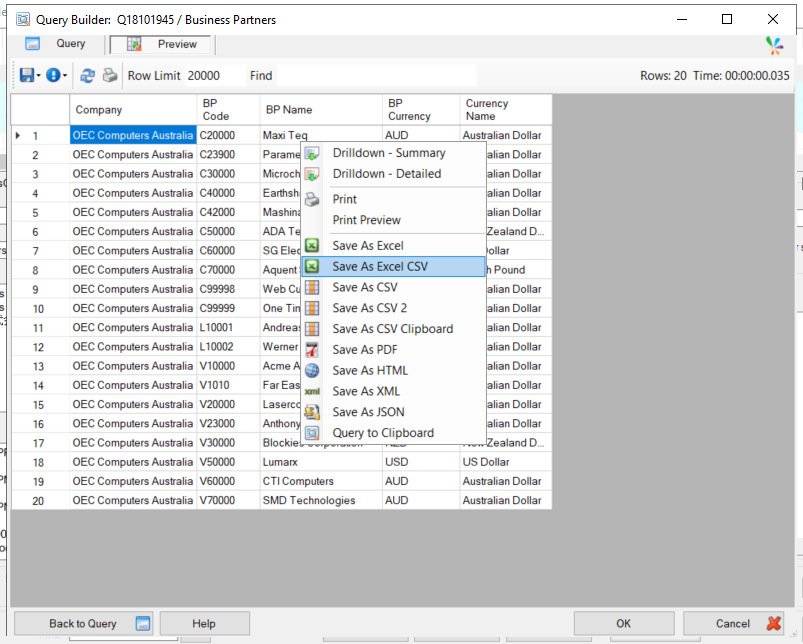Click the Refresh arrows icon
This screenshot has width=803, height=644.
(88, 76)
